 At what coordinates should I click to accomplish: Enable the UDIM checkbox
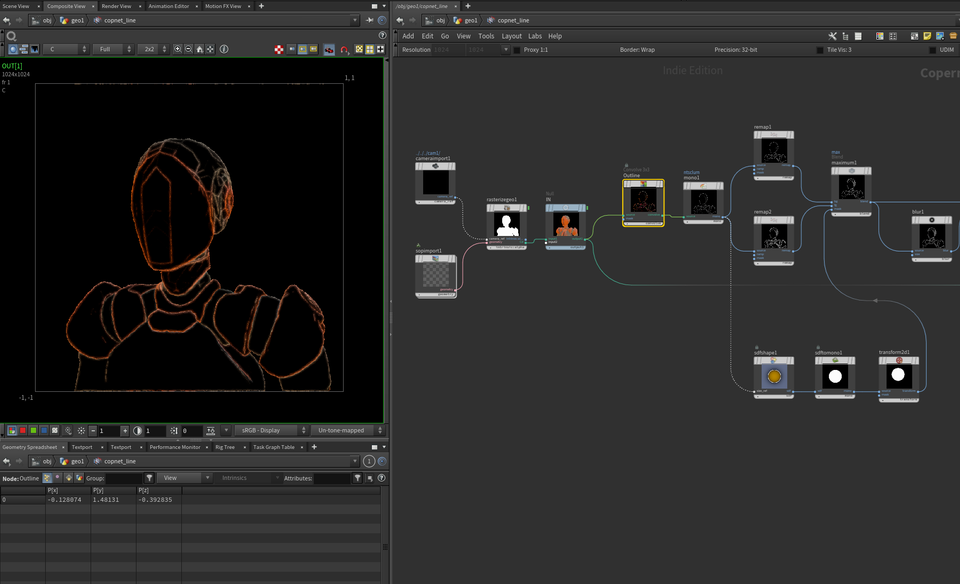pos(932,49)
